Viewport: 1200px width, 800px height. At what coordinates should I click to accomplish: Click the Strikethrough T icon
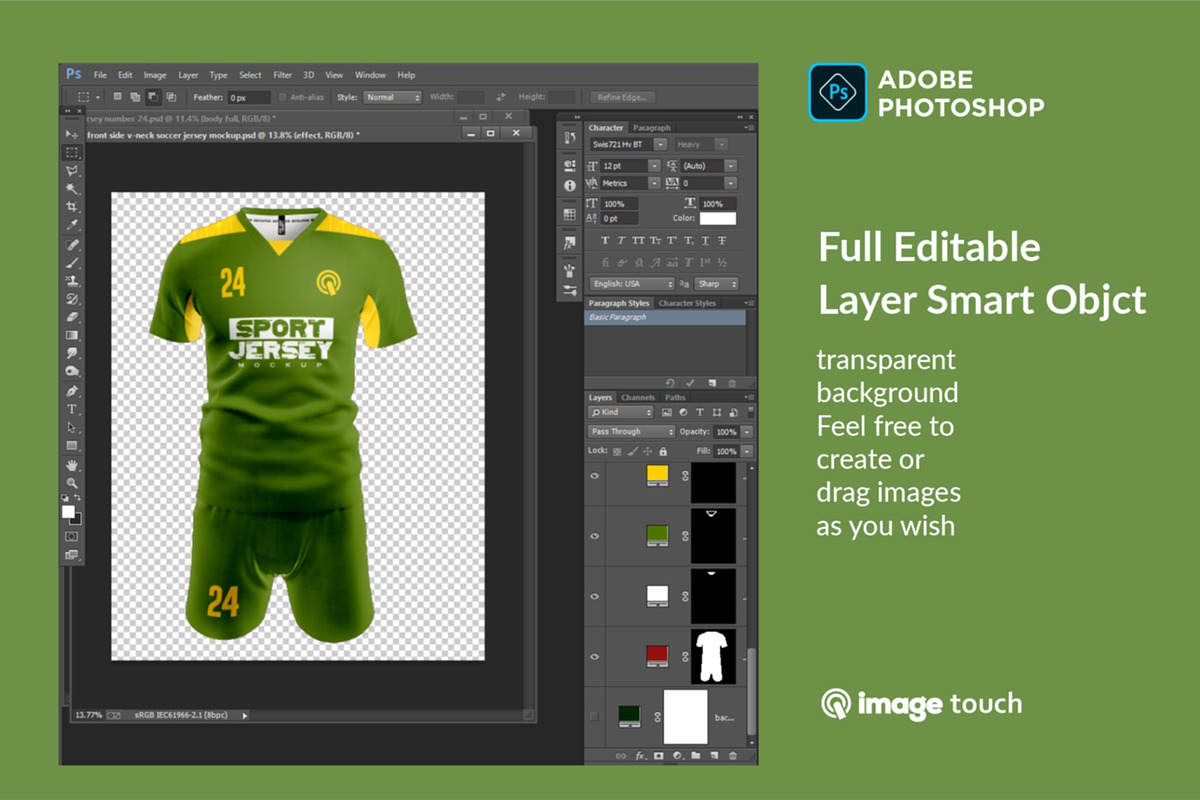tap(721, 241)
